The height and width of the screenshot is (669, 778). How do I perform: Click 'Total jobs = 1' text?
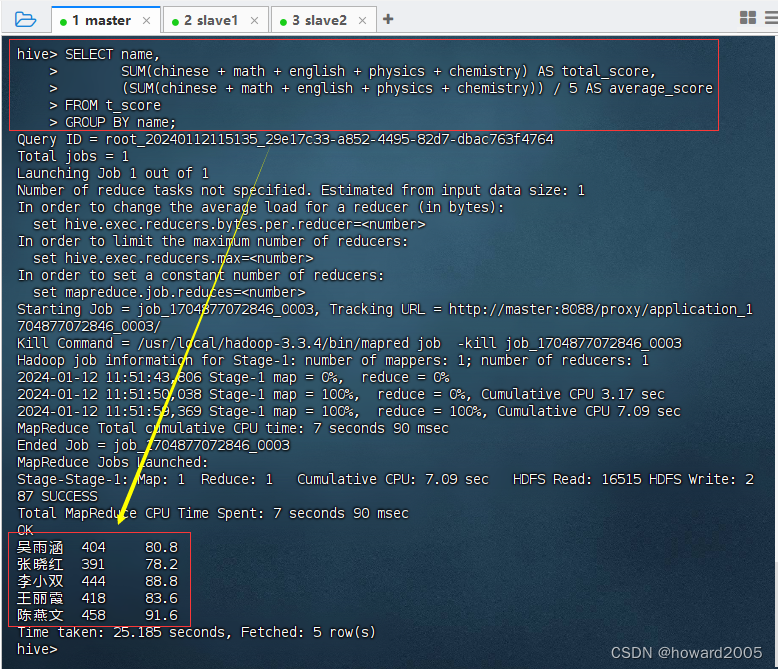(73, 156)
